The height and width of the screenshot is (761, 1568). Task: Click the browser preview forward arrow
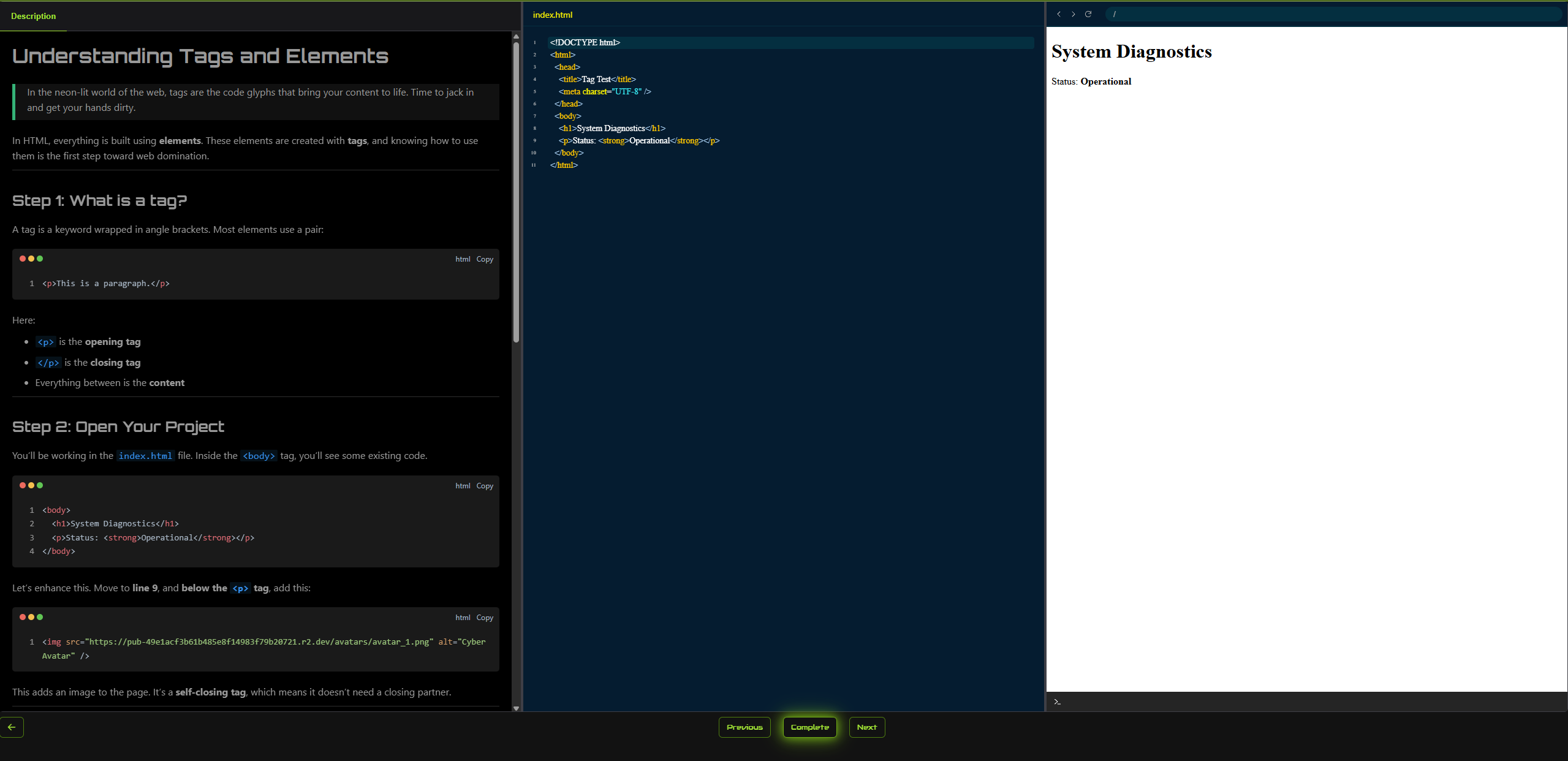click(1074, 14)
